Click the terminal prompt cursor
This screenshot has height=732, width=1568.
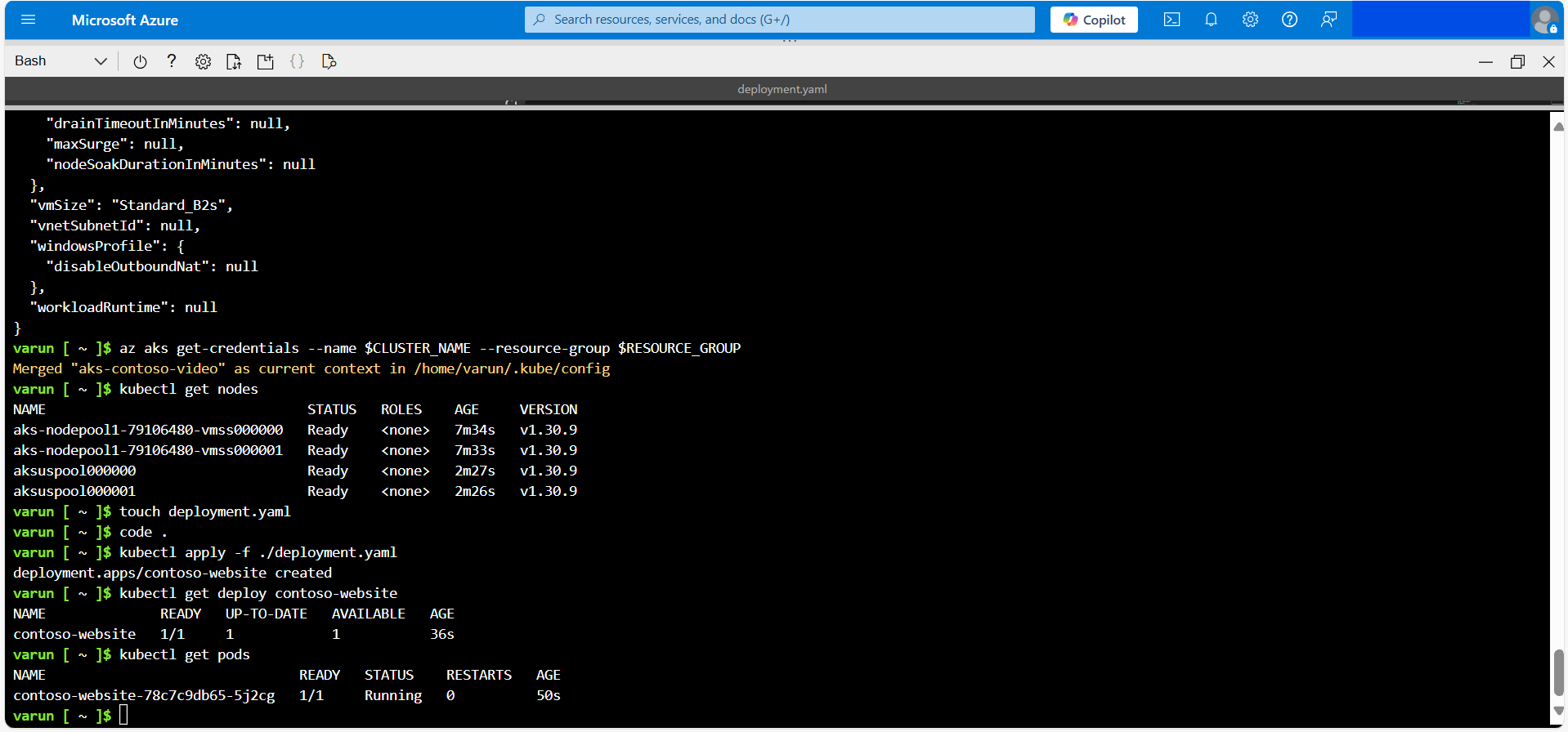coord(123,716)
